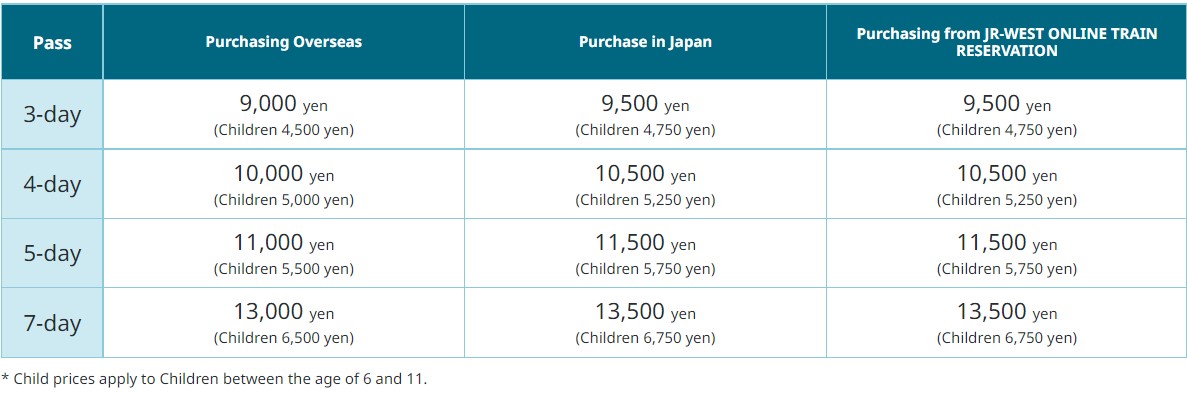Click the child prices footnote text
1187x395 pixels.
[214, 378]
